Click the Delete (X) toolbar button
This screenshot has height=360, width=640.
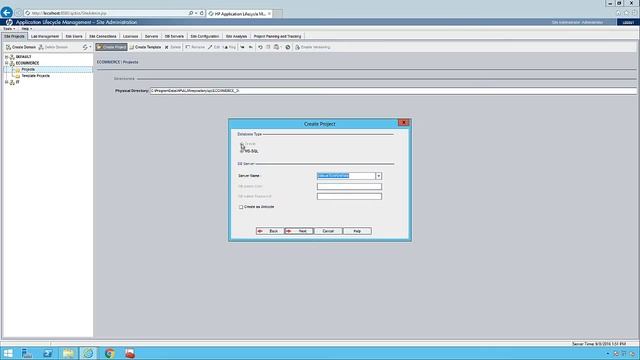point(173,47)
